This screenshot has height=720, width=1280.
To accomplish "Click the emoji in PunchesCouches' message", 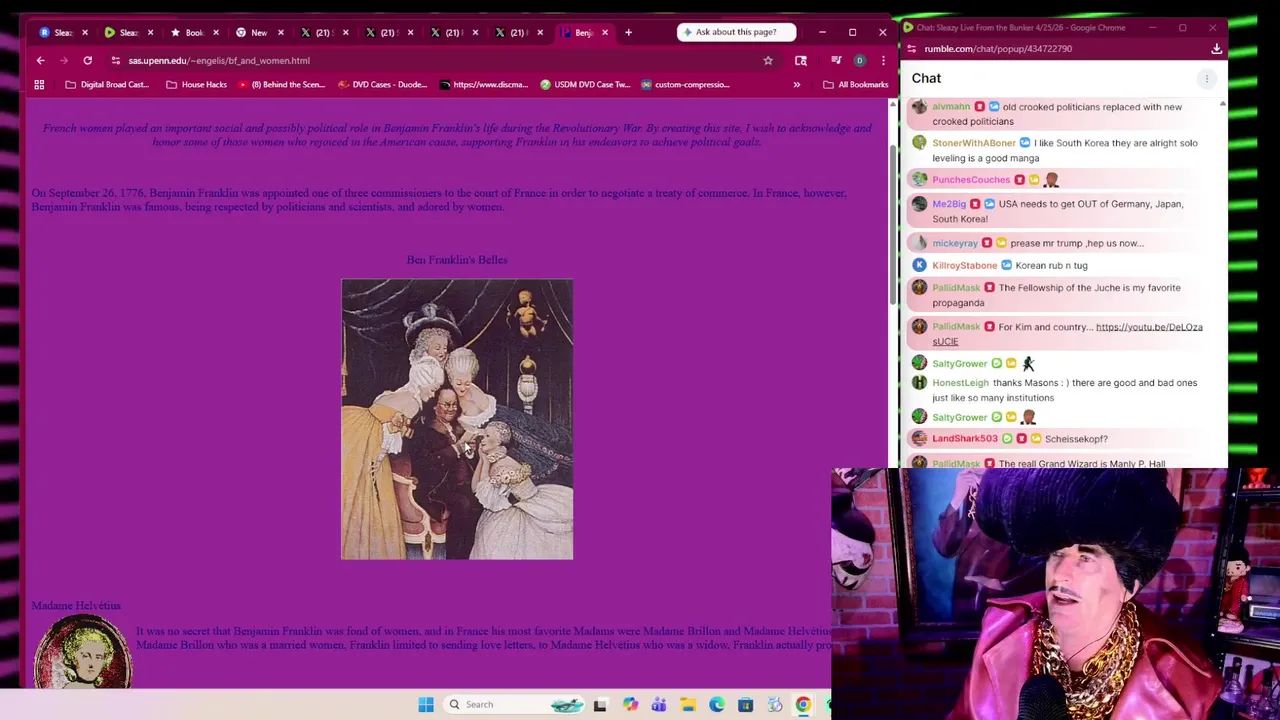I will [1051, 180].
